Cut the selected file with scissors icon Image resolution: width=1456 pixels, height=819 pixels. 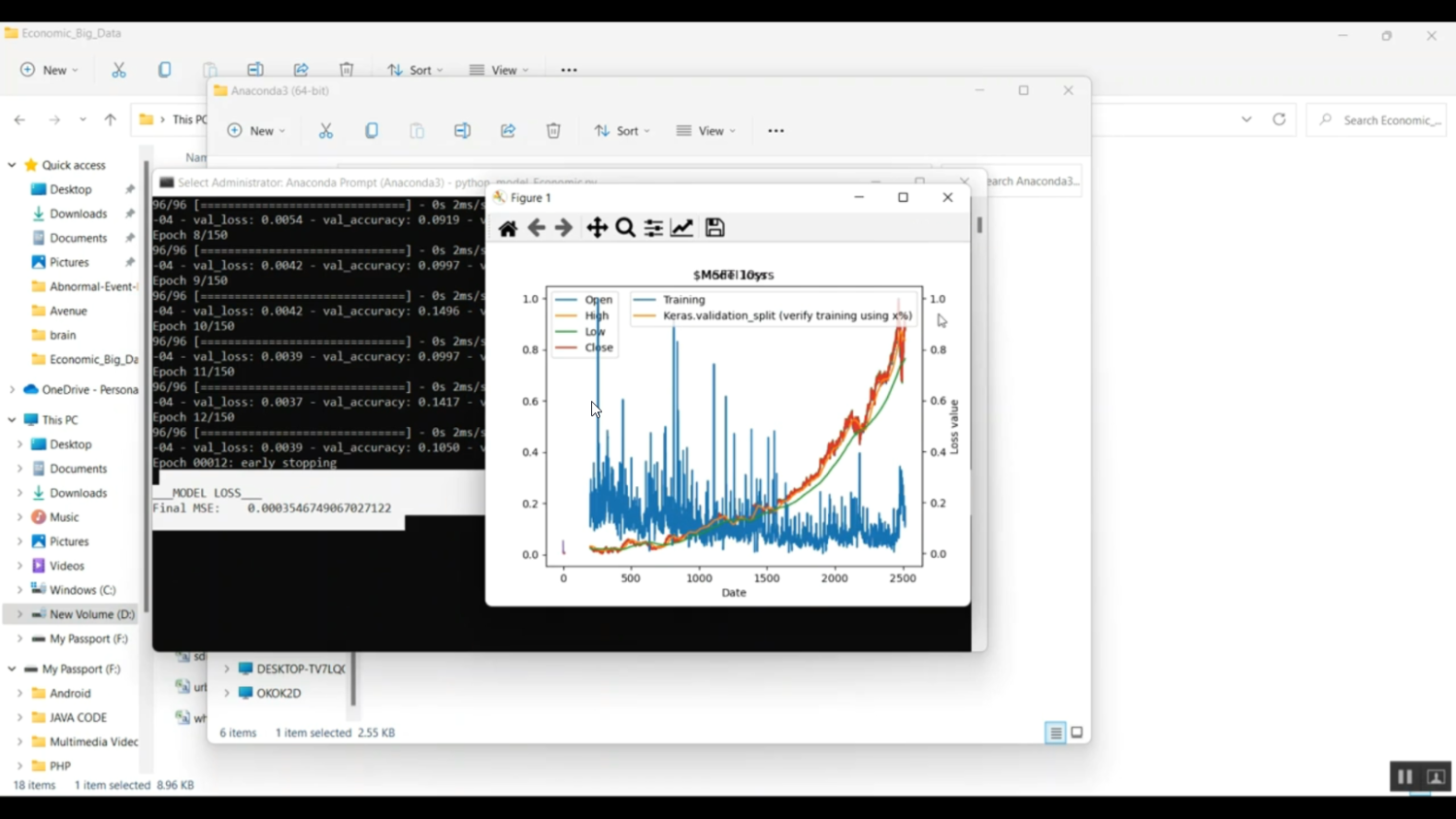[x=326, y=130]
